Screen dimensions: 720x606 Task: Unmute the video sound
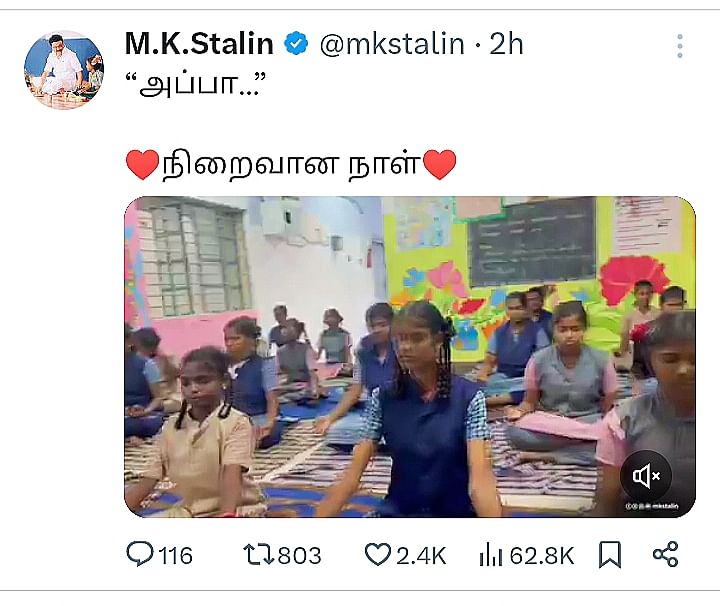pos(646,475)
